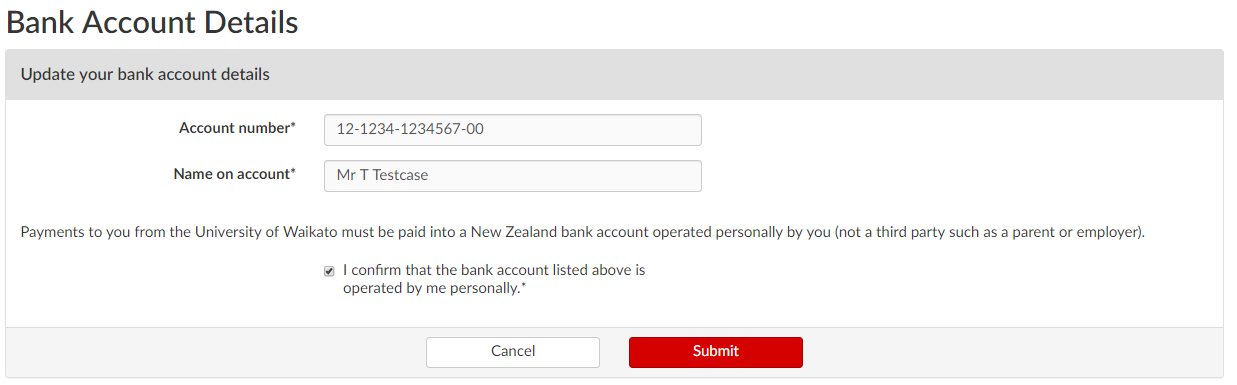Click "Update your bank account details" panel header
This screenshot has height=385, width=1237.
(x=145, y=74)
